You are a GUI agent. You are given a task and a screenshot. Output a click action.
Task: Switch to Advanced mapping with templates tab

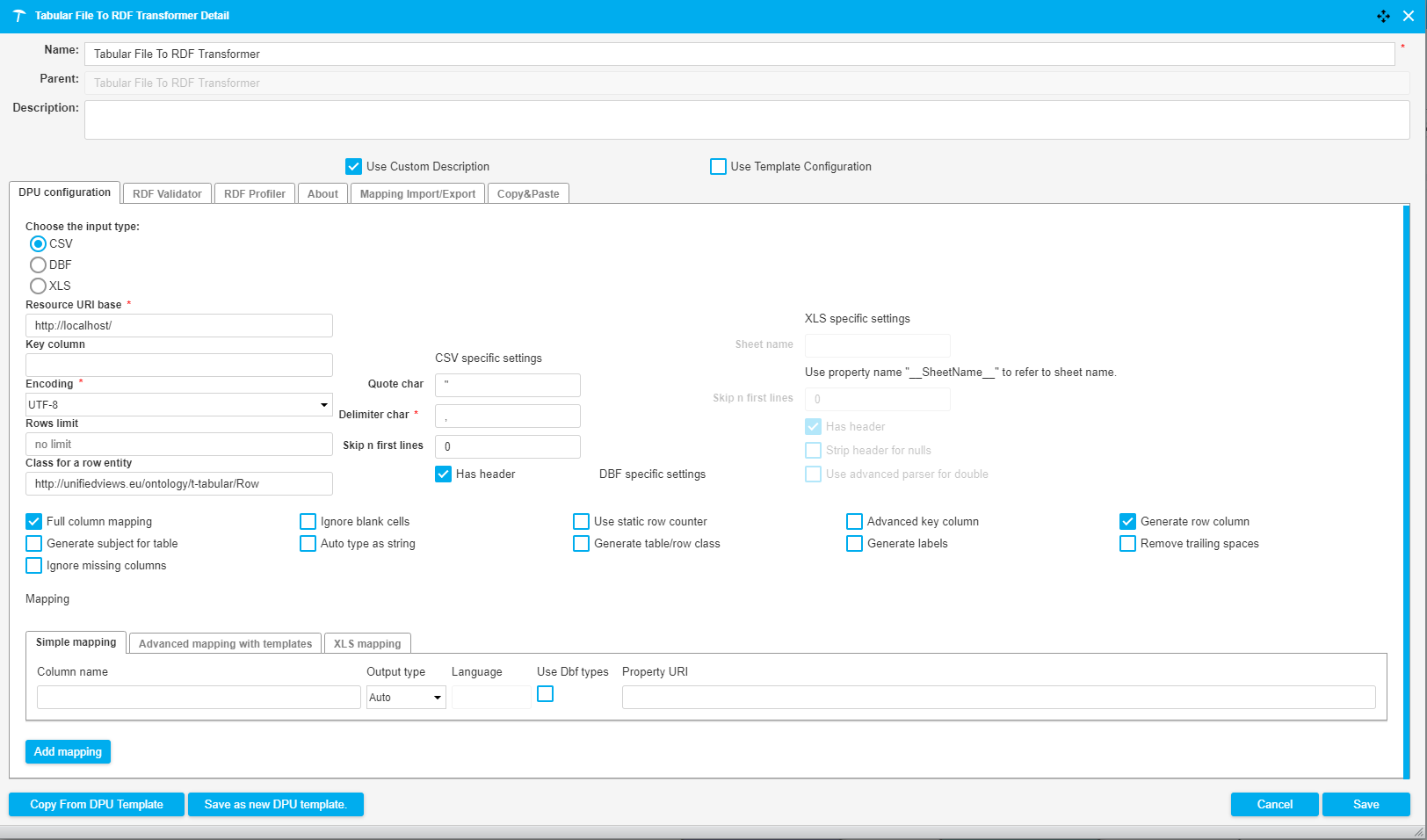pyautogui.click(x=225, y=643)
